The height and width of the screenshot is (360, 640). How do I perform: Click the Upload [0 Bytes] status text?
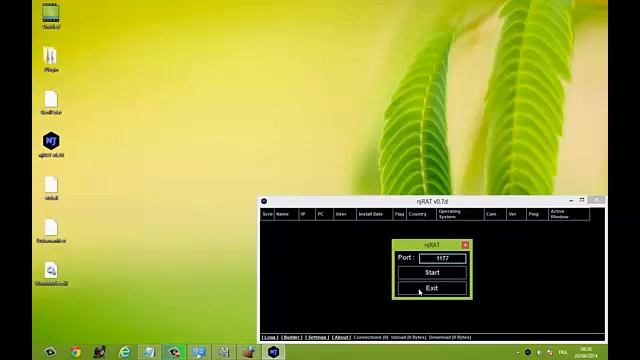pos(408,338)
